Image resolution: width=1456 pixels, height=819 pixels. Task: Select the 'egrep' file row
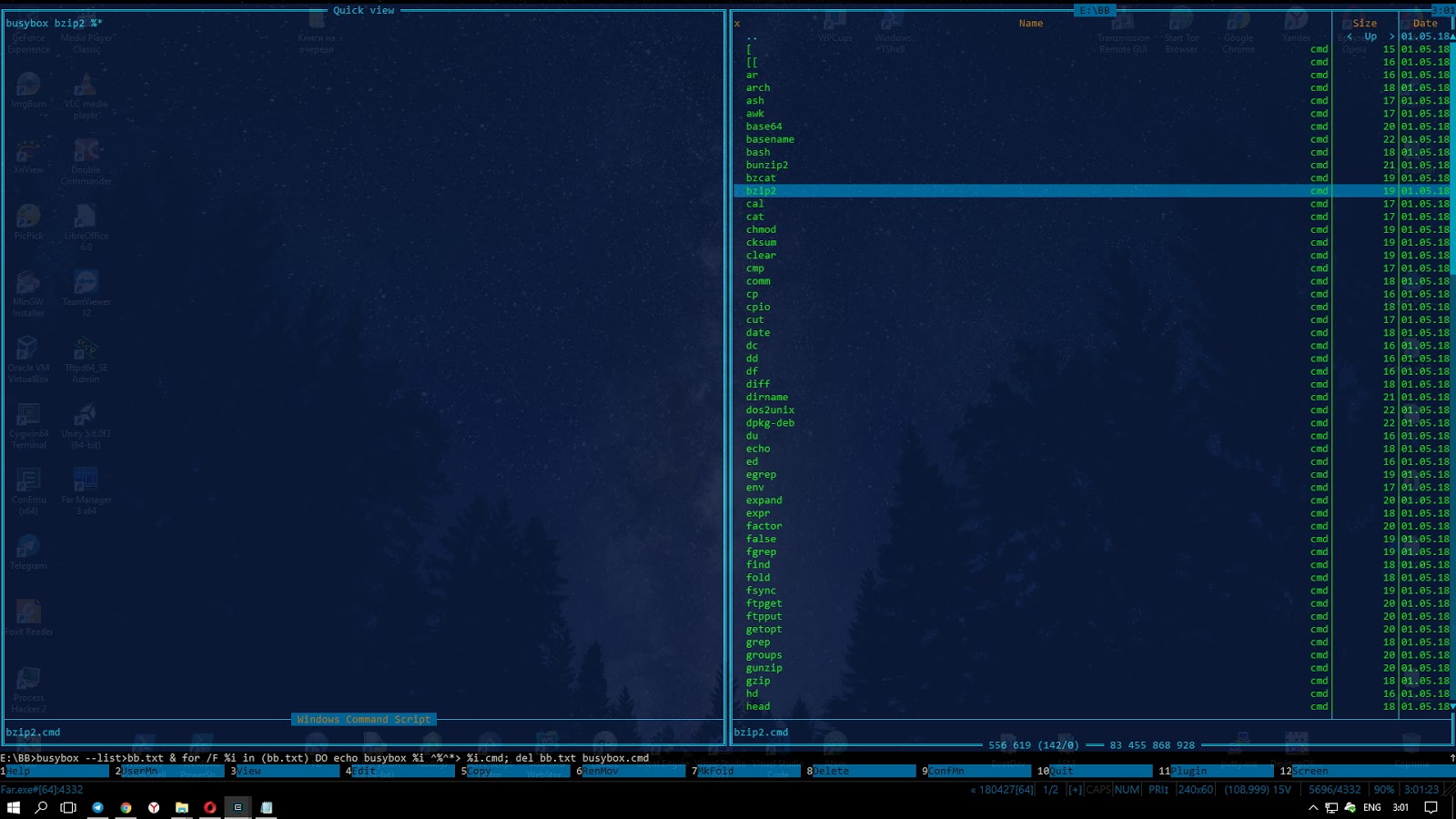[1091, 474]
